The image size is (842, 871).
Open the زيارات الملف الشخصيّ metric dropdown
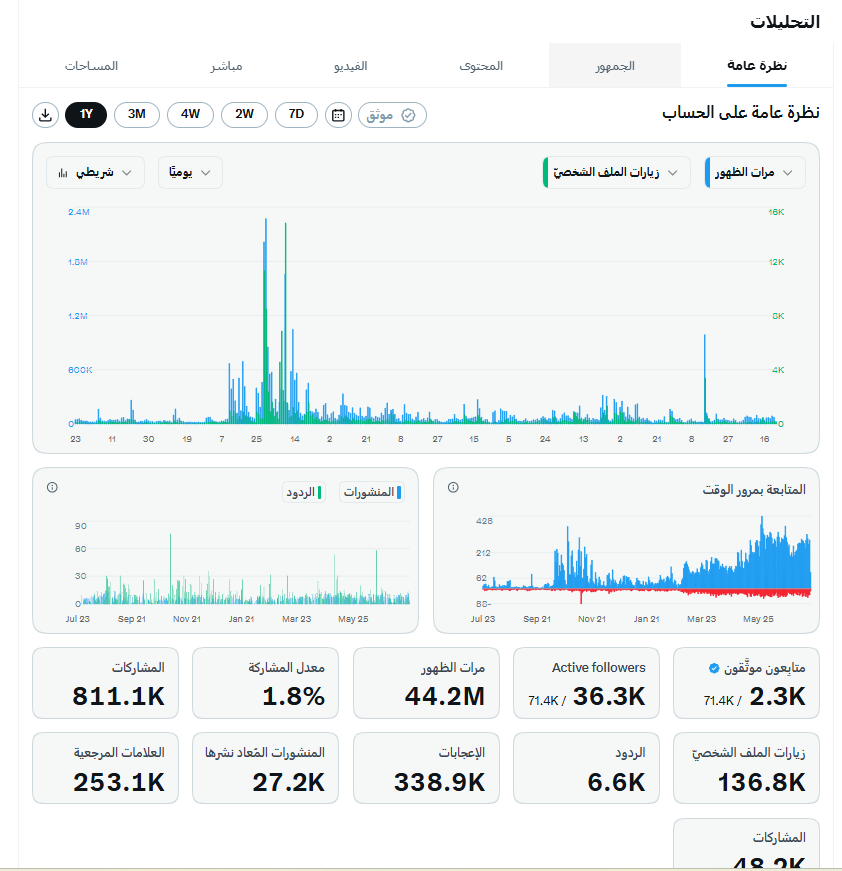(x=617, y=173)
